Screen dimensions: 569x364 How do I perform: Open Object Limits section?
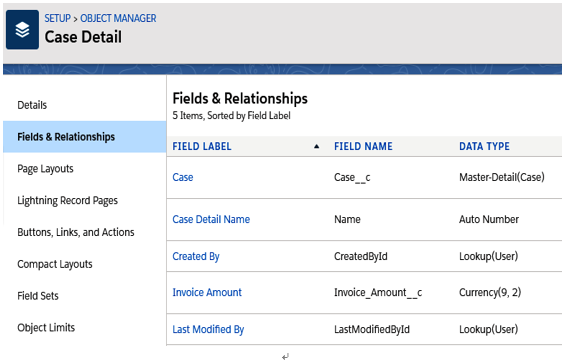click(x=46, y=328)
